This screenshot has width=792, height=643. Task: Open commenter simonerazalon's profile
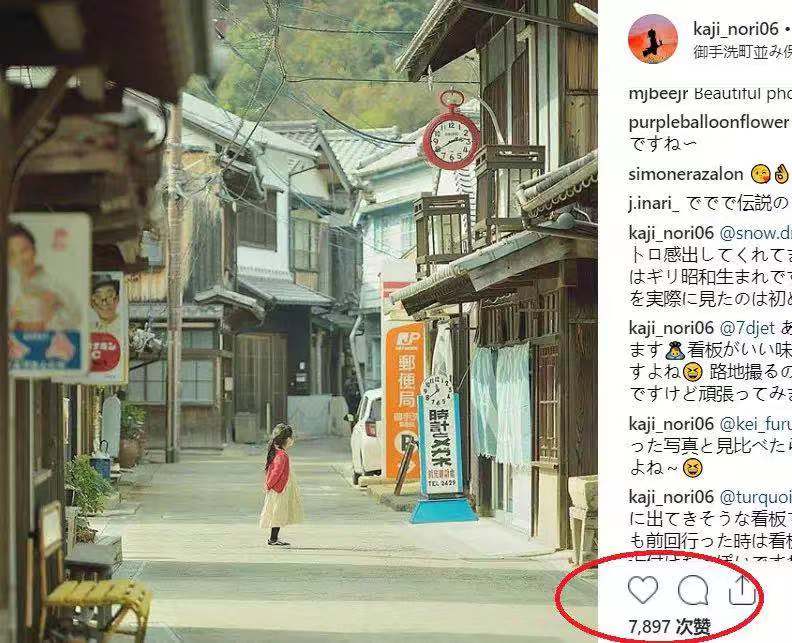point(686,175)
